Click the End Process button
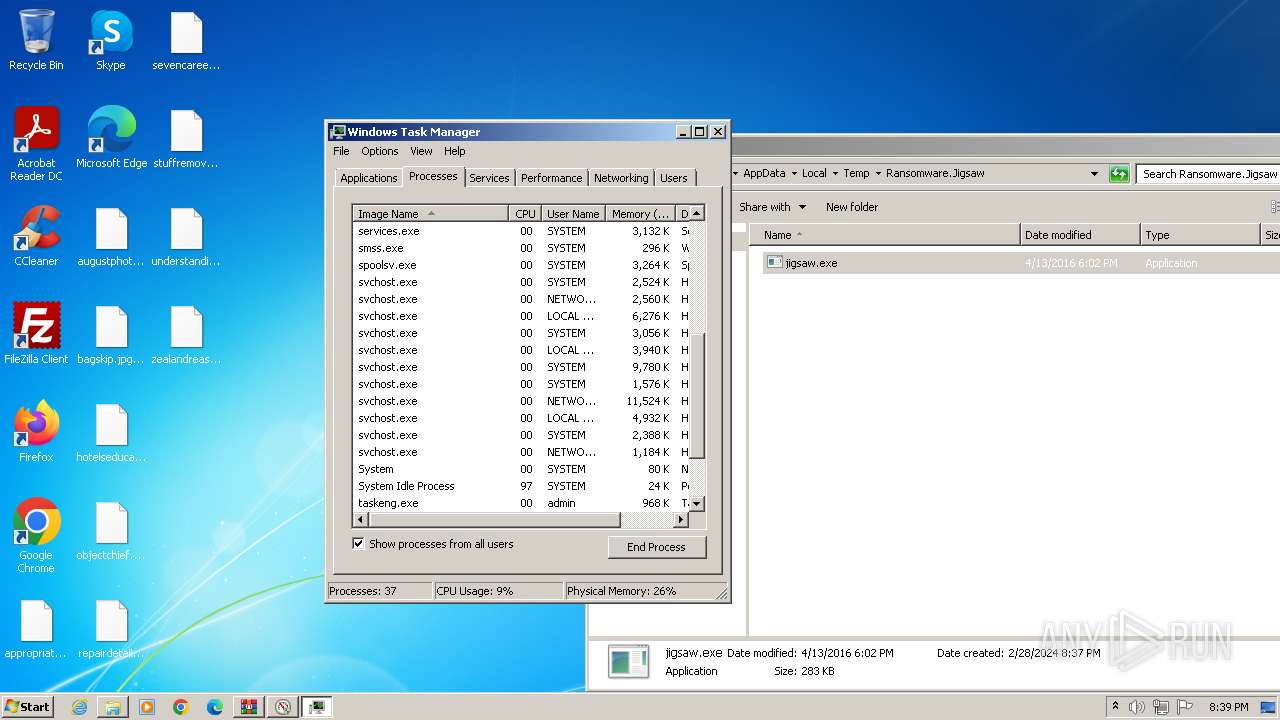 click(656, 547)
